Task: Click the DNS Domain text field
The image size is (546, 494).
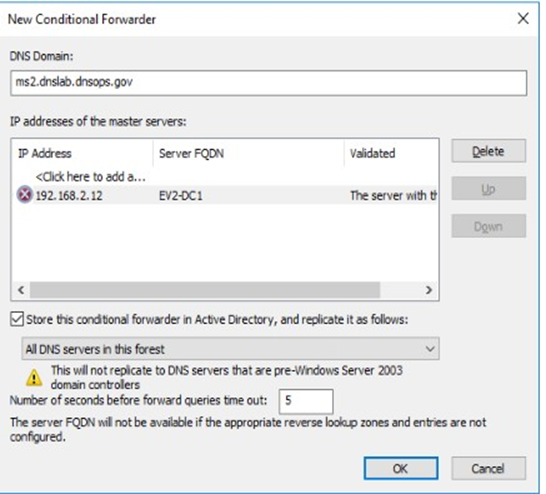Action: [268, 83]
